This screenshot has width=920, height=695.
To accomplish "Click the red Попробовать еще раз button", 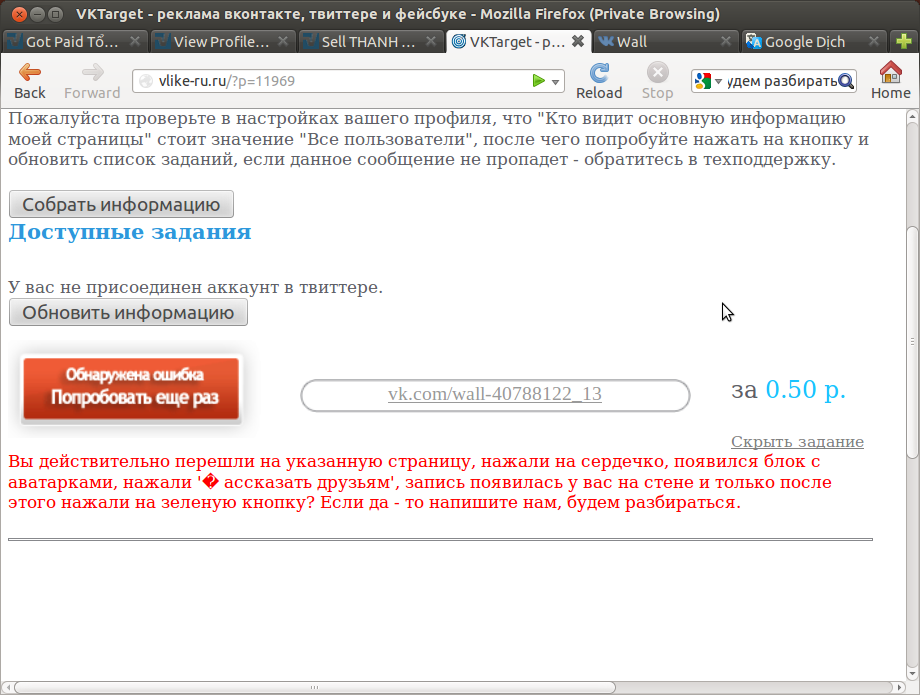I will pos(131,388).
